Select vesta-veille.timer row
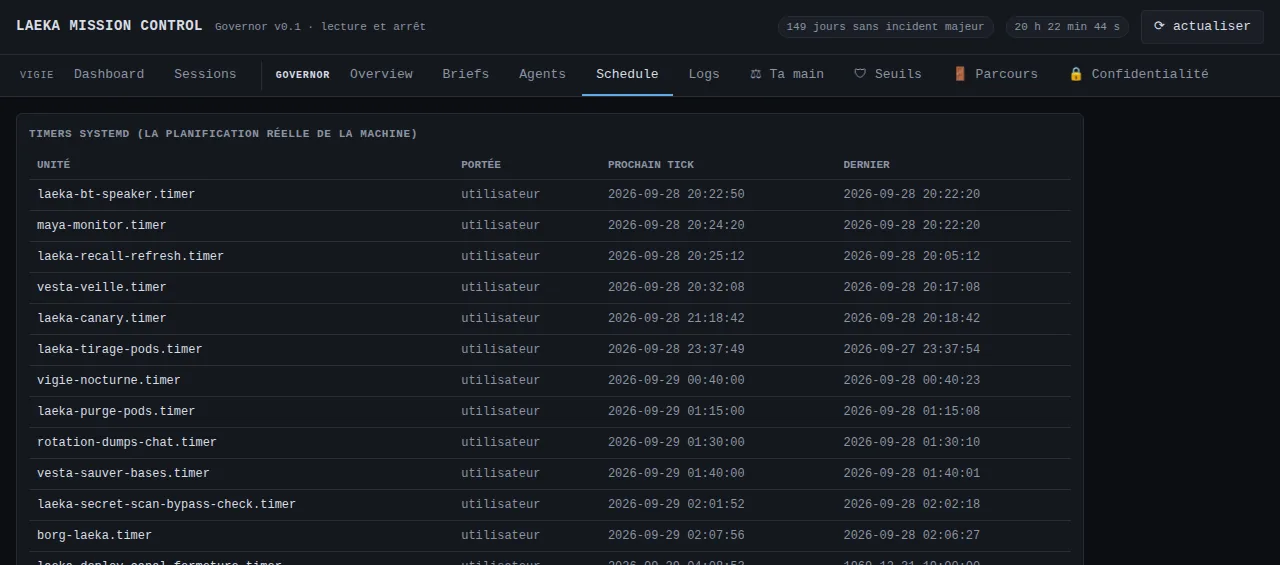Screen dimensions: 1280x565 pos(550,288)
